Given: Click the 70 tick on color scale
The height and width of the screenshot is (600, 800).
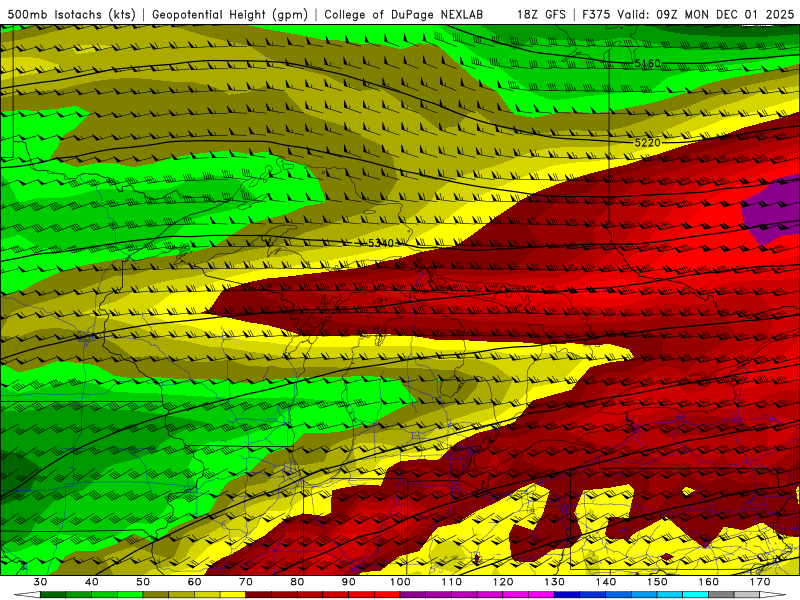Looking at the screenshot, I should tap(246, 582).
